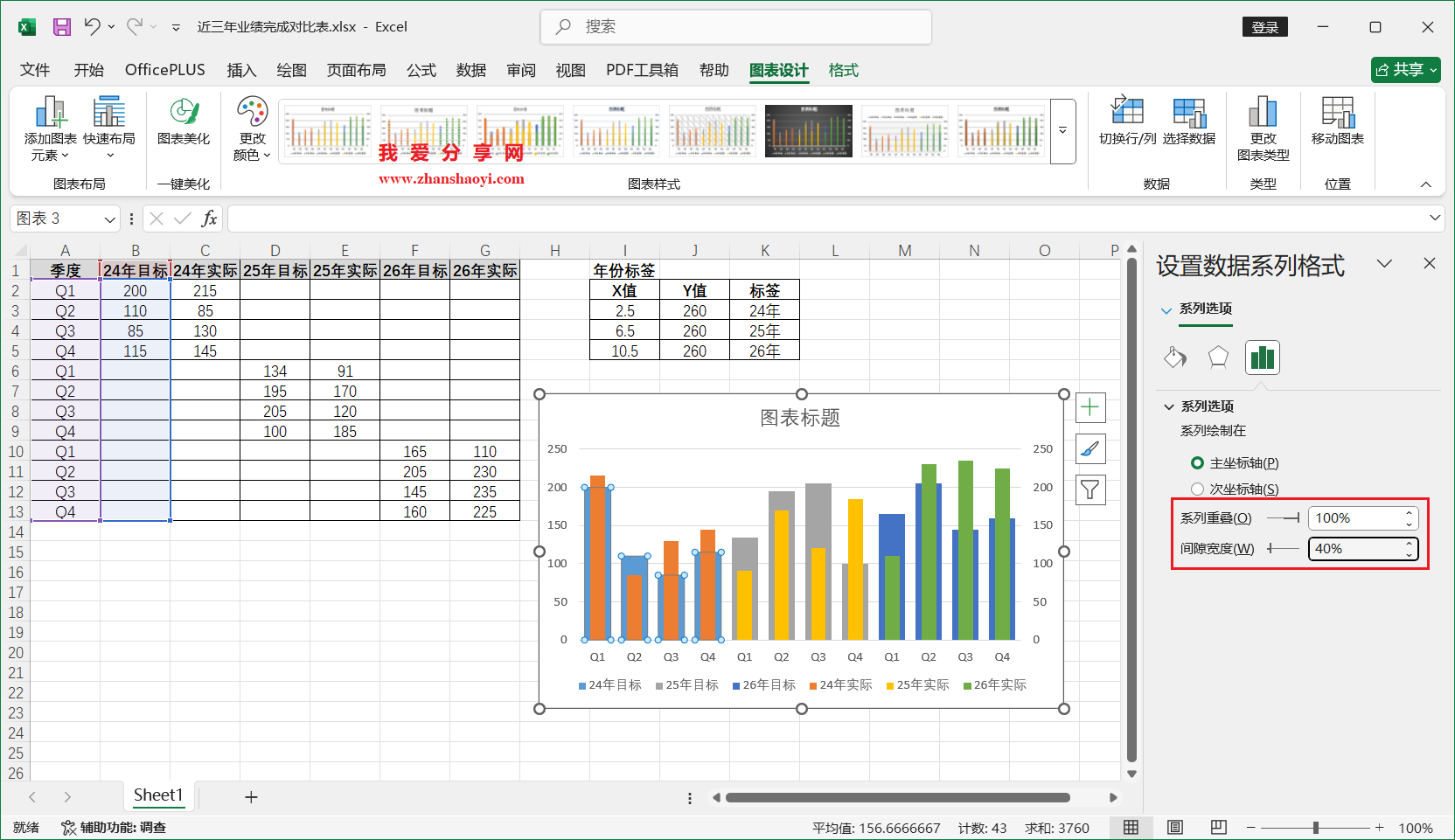Click the Chart Beautify icon
Image resolution: width=1455 pixels, height=840 pixels.
tap(184, 122)
